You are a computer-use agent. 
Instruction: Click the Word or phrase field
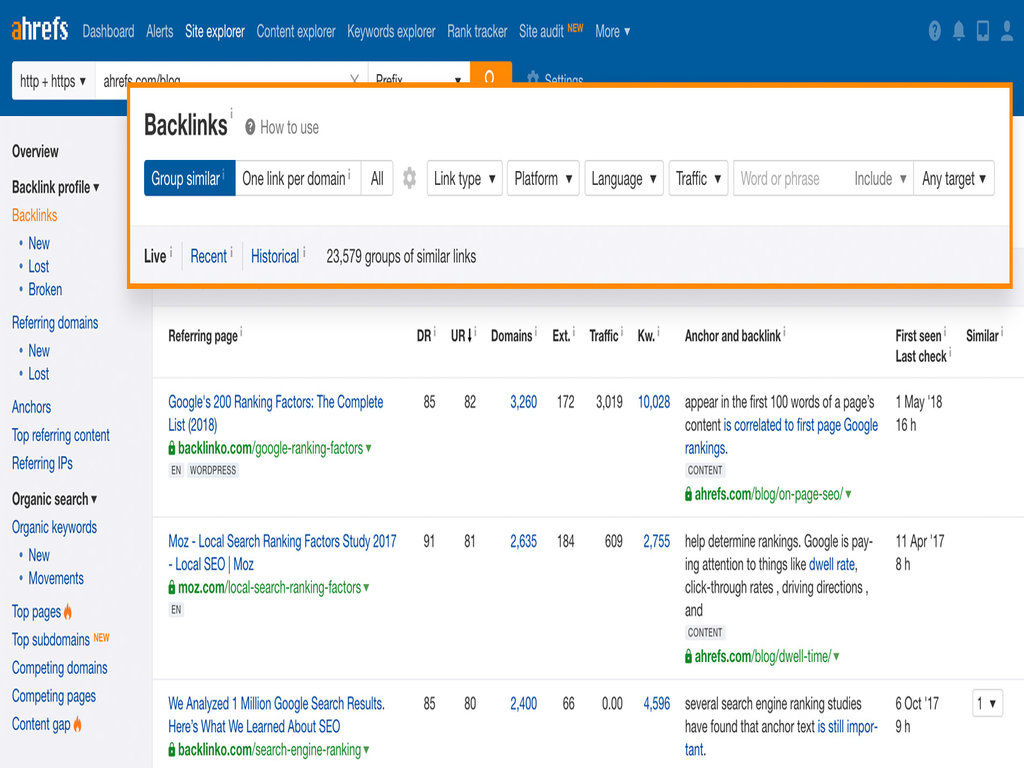[x=791, y=178]
